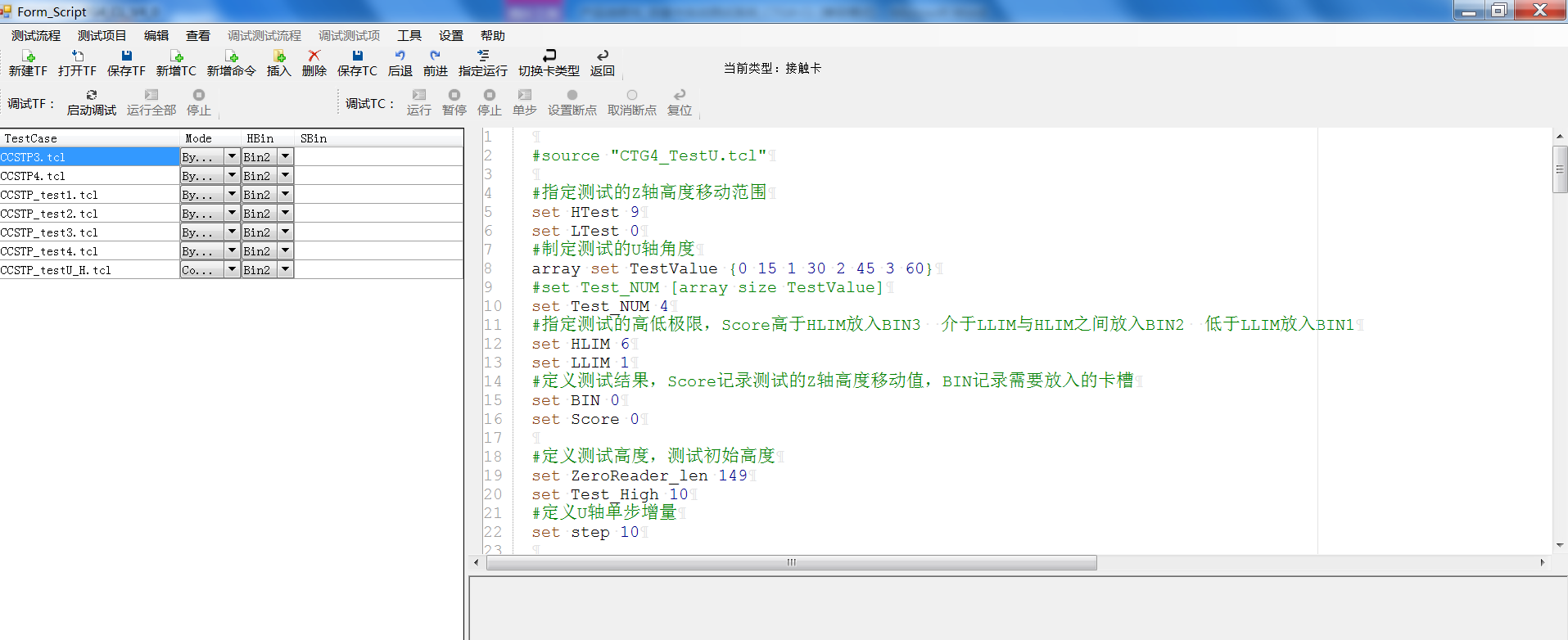Open Mode dropdown for CCSTP_test1.tcl
Screen dimensions: 1568x640
point(232,194)
